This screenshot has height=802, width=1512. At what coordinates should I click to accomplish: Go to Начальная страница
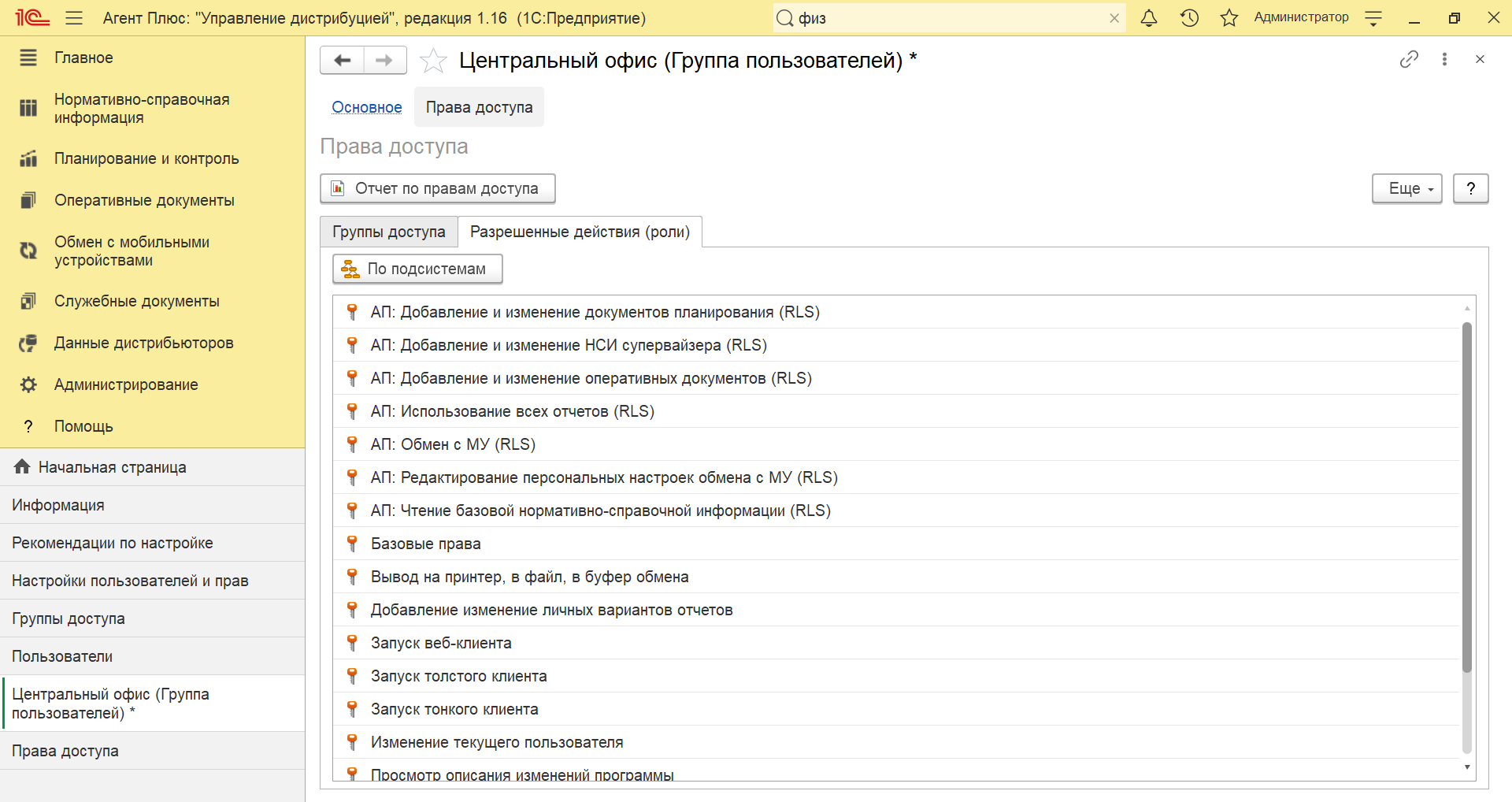coord(152,467)
